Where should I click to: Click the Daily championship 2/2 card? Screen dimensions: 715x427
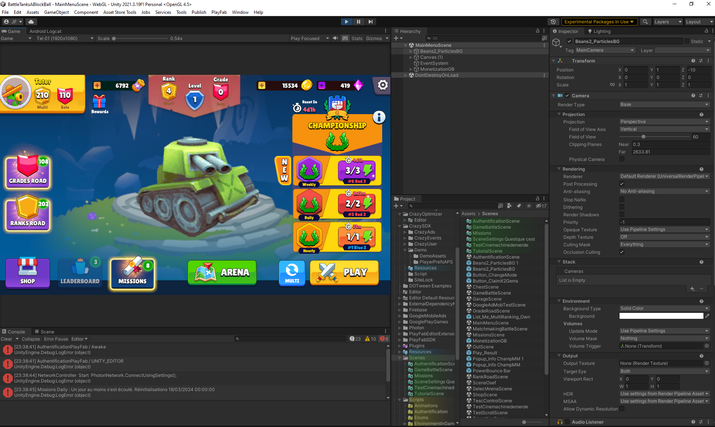click(x=337, y=204)
